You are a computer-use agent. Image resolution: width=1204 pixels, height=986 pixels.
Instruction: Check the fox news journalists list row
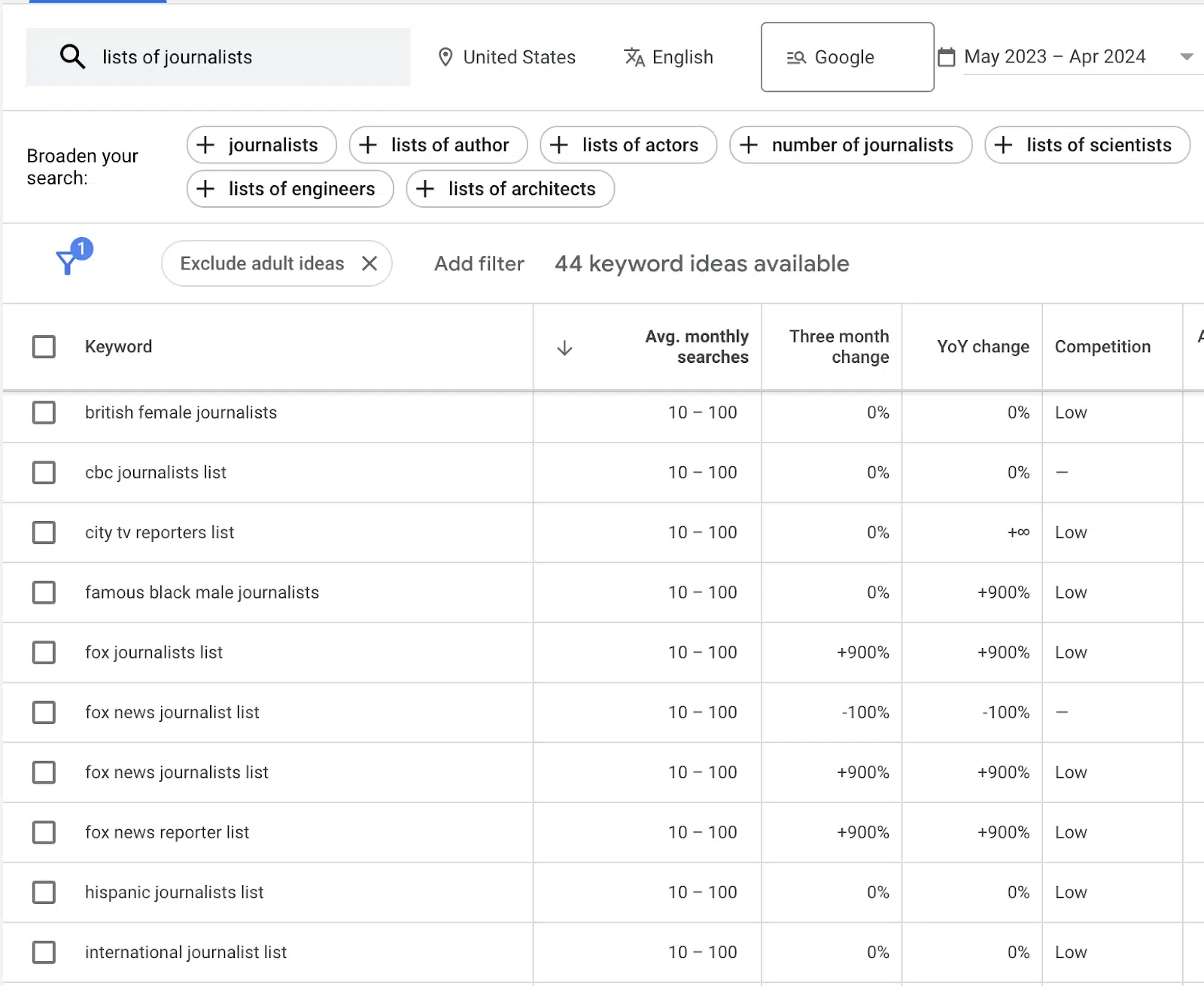(x=44, y=772)
